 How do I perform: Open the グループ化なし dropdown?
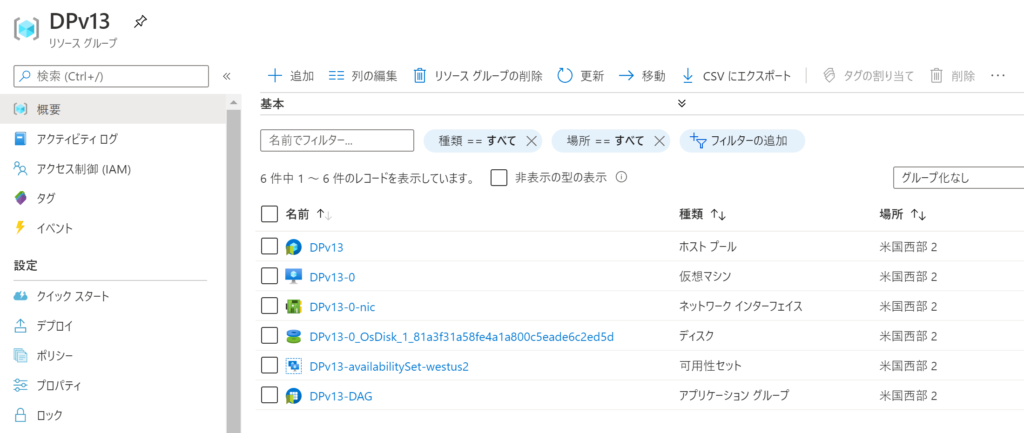pyautogui.click(x=958, y=178)
